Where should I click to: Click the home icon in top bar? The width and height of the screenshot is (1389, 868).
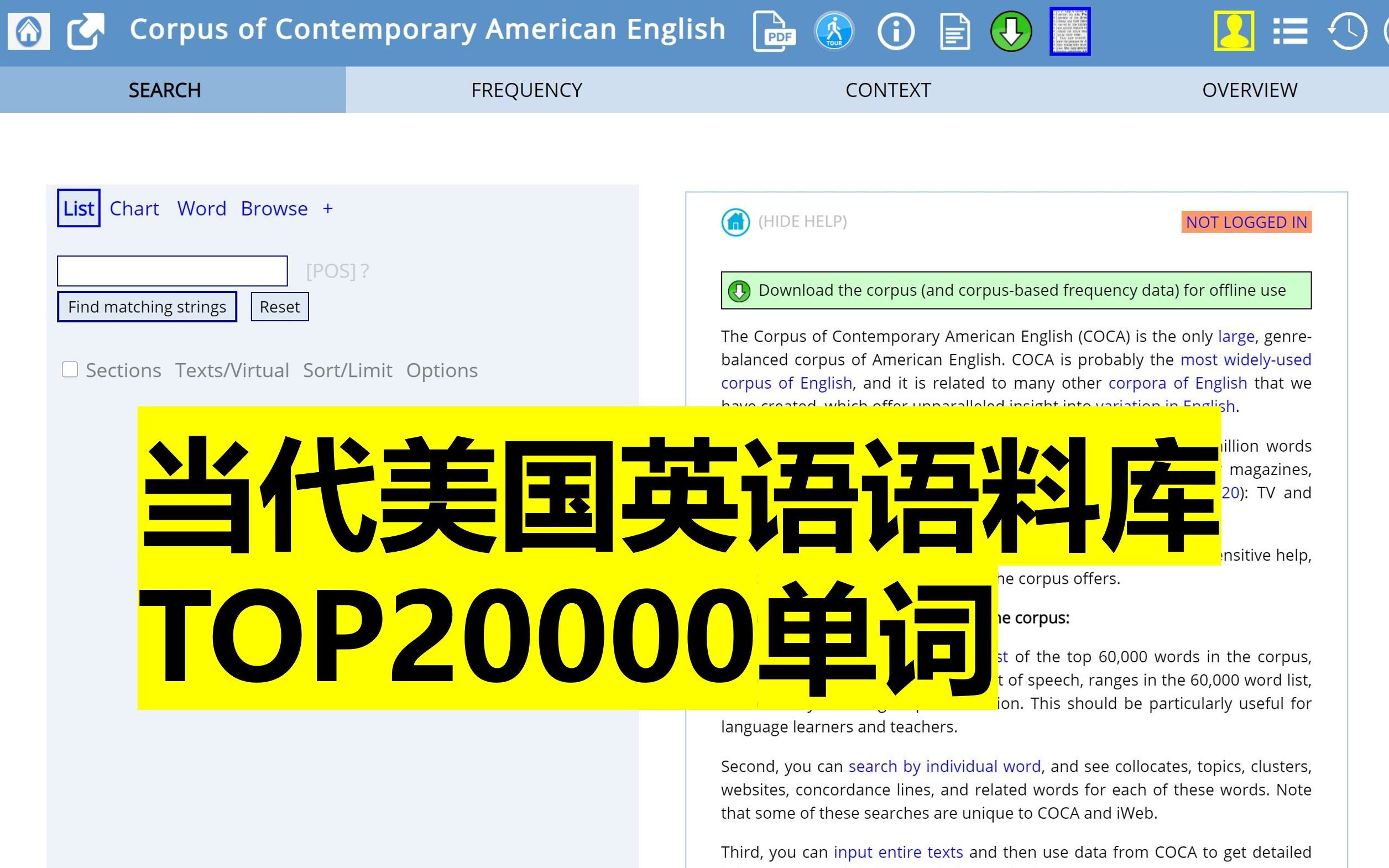point(29,31)
